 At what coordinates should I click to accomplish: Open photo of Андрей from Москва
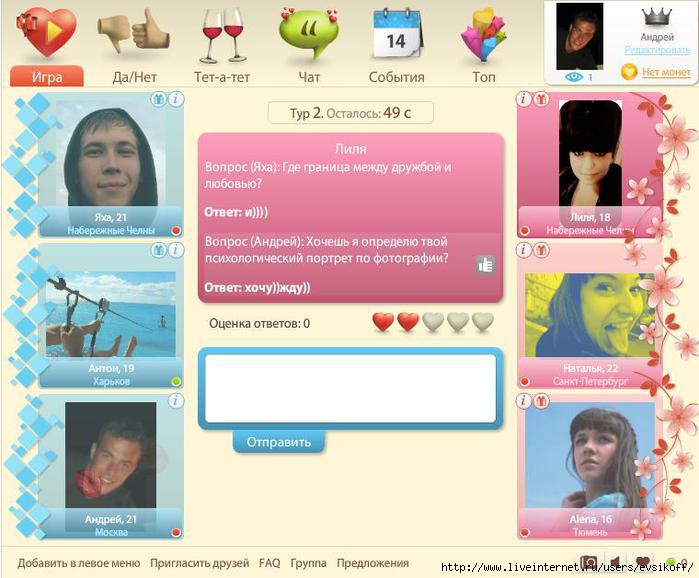click(111, 455)
